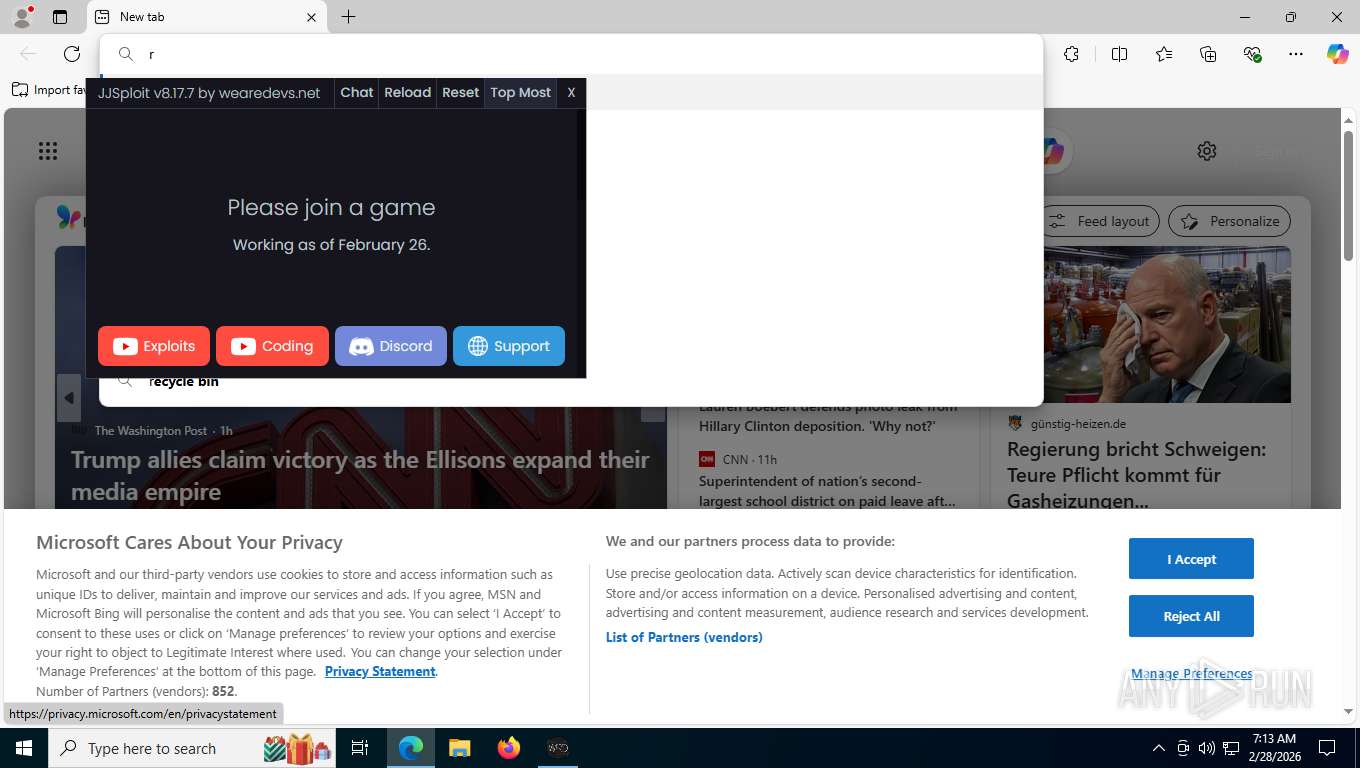Open the Discord button in JJSploit
This screenshot has width=1360, height=768.
click(391, 346)
